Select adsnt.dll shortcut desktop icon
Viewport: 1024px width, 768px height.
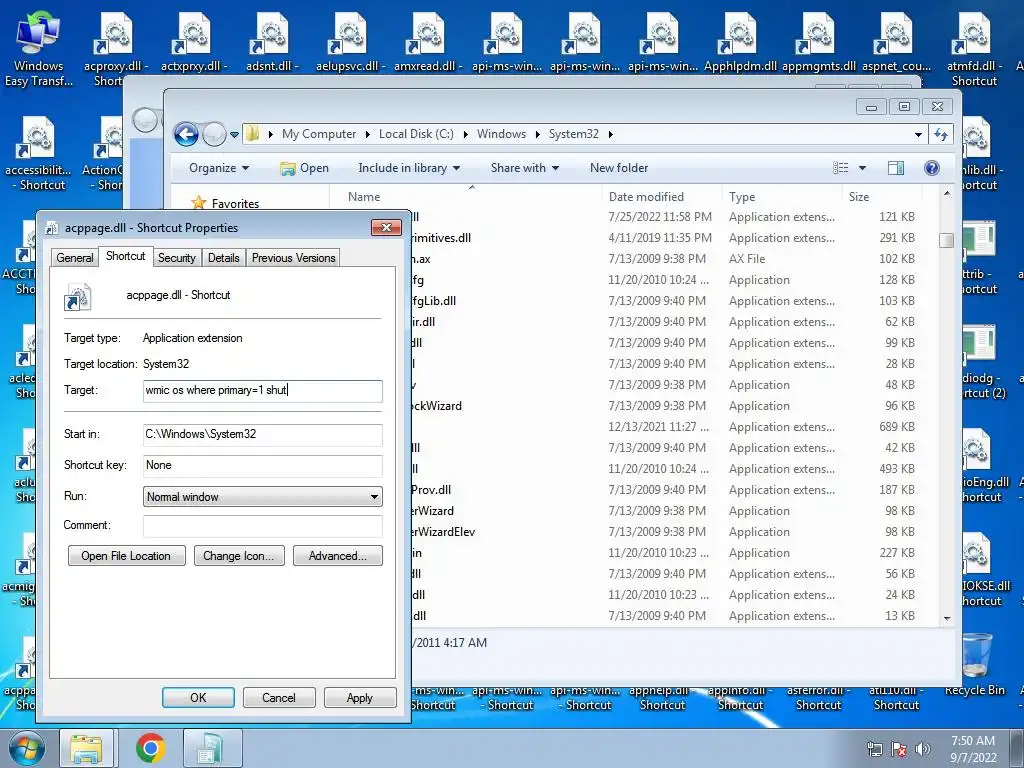coord(272,44)
